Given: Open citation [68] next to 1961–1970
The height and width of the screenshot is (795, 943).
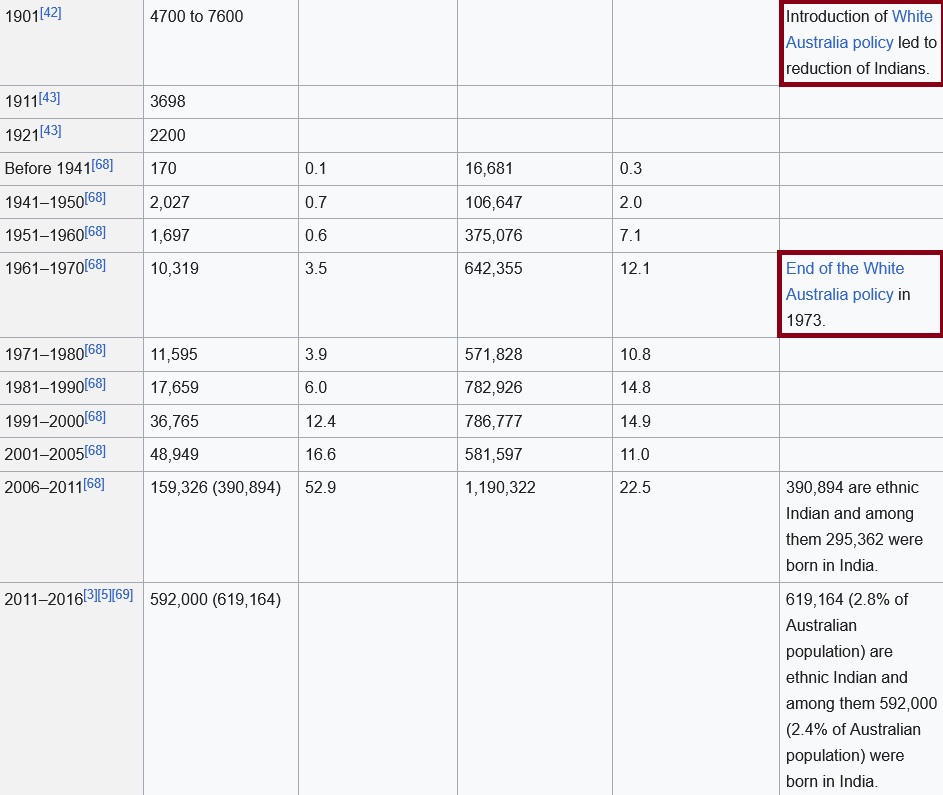Looking at the screenshot, I should pyautogui.click(x=95, y=264).
